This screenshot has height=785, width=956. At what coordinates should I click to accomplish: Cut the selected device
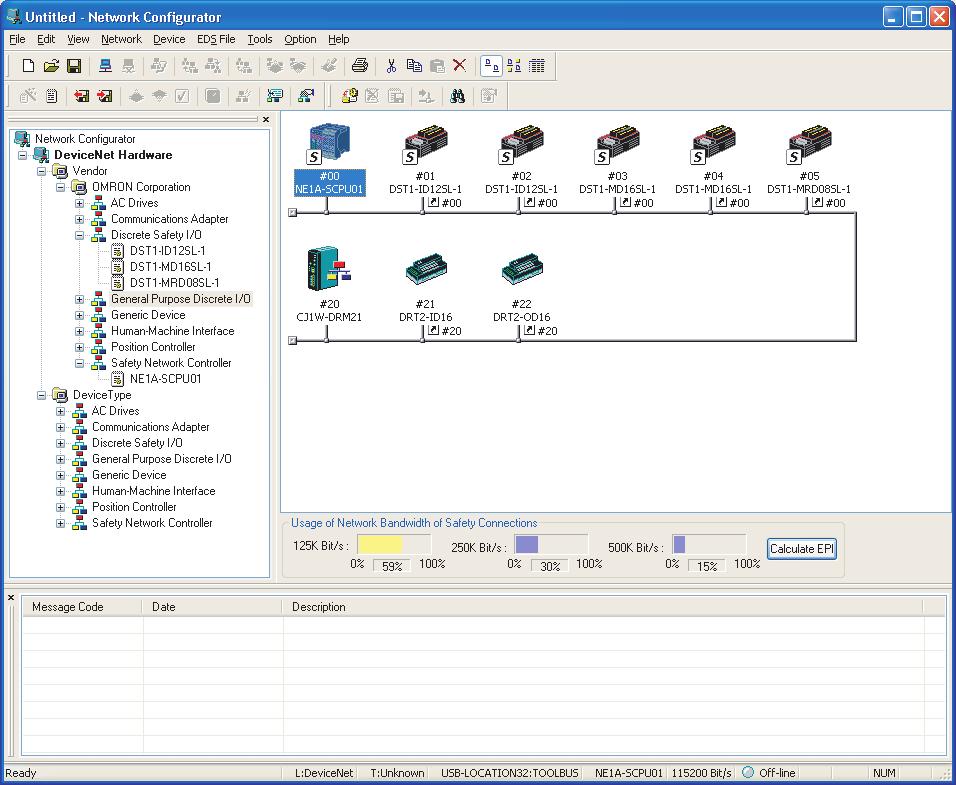click(x=391, y=66)
